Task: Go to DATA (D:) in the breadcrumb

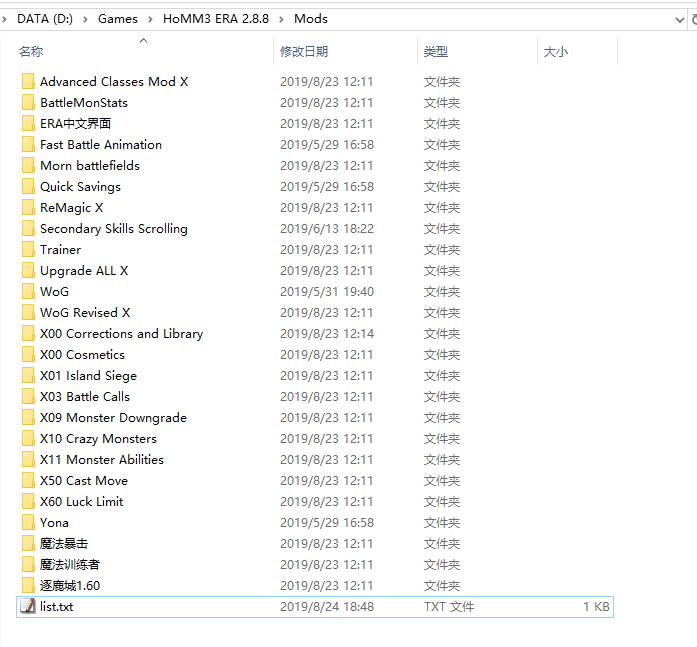Action: coord(45,19)
